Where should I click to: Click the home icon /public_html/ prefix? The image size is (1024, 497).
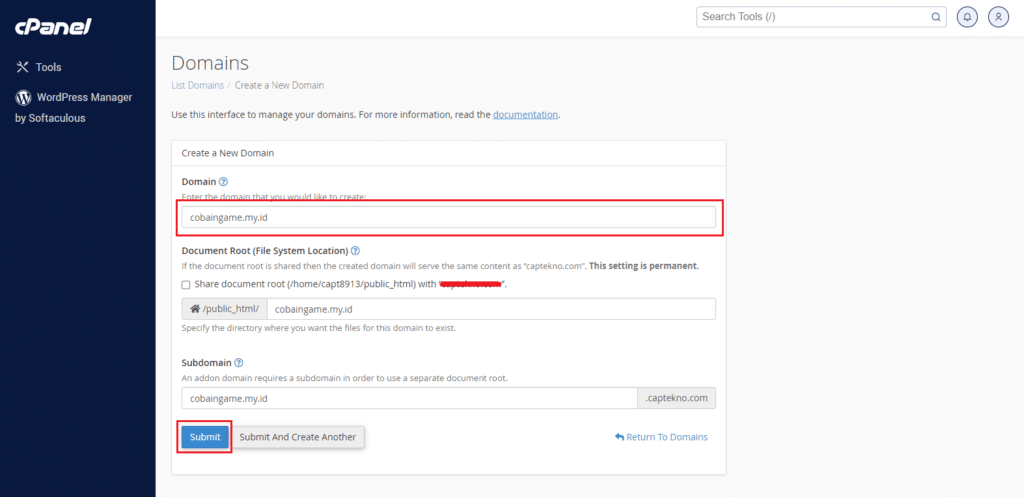(225, 309)
